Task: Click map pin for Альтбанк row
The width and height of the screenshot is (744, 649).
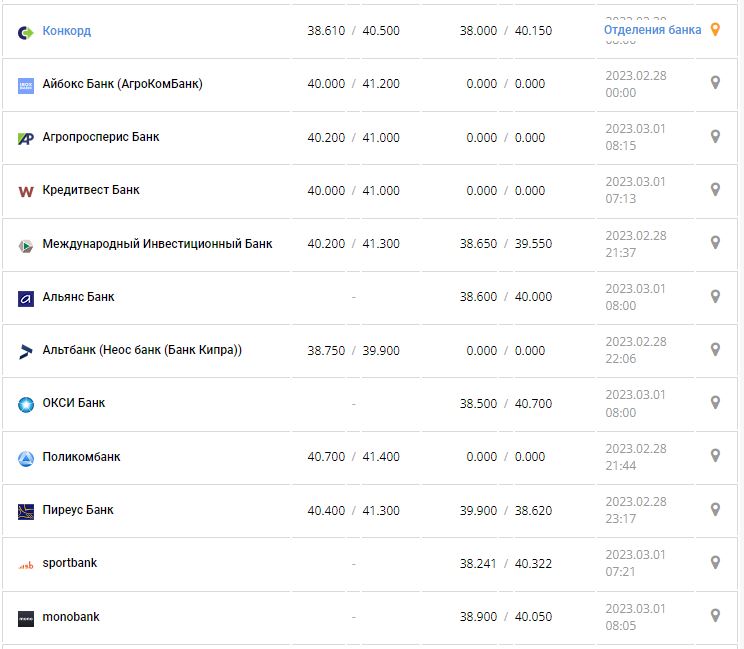Action: click(x=715, y=350)
